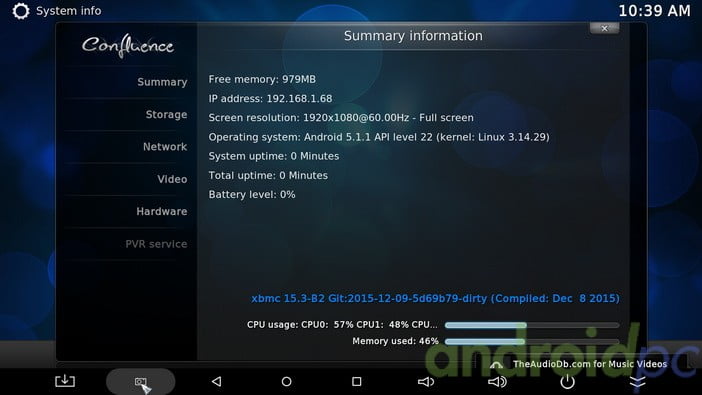Select the Total uptime: 0 Minutes line
Viewport: 702px width, 395px height.
tap(268, 176)
